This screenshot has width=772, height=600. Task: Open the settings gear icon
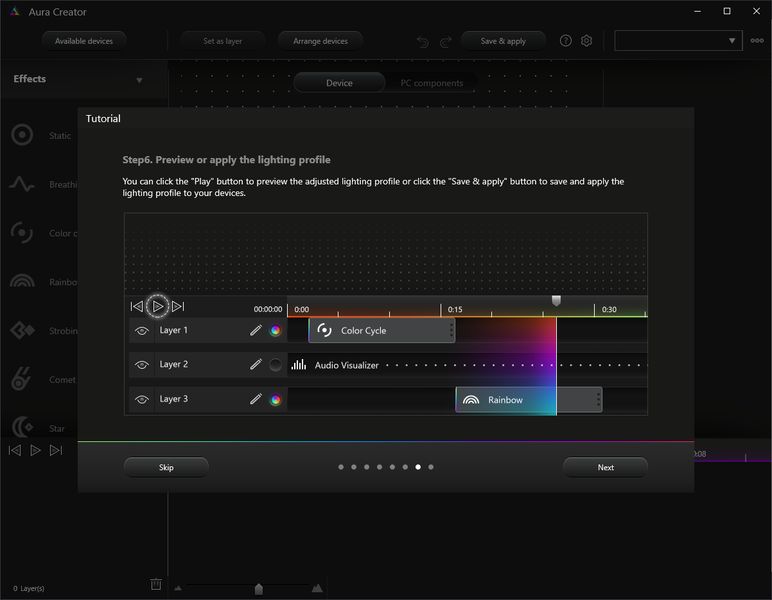point(586,40)
